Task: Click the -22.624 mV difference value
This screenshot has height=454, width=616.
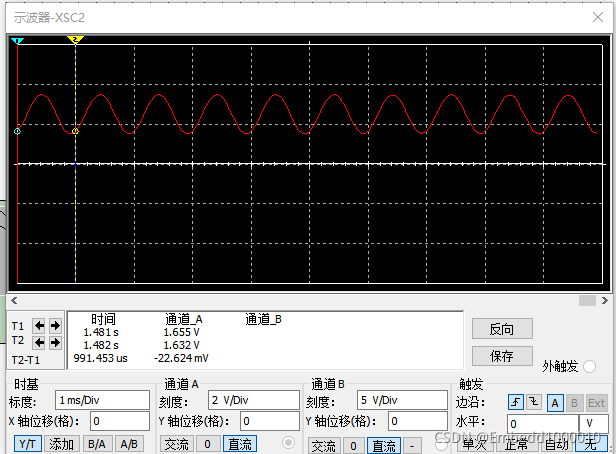Action: click(x=181, y=358)
